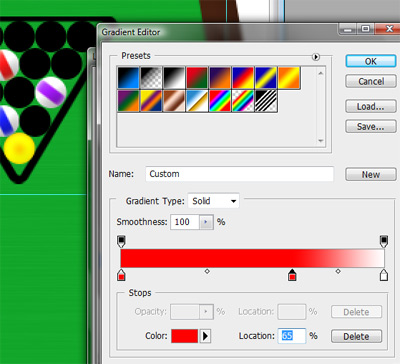Select the yellow-violet-orange-blue gradient preset
This screenshot has width=400, height=364.
(151, 101)
